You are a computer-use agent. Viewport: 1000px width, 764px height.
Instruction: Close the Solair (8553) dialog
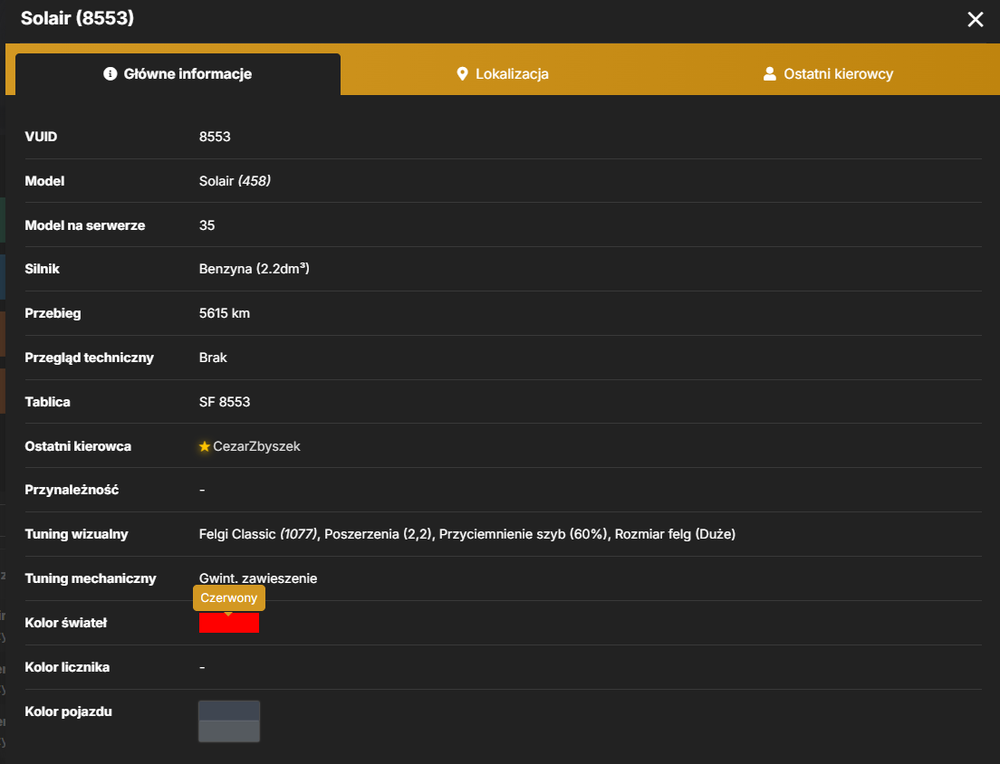(975, 19)
